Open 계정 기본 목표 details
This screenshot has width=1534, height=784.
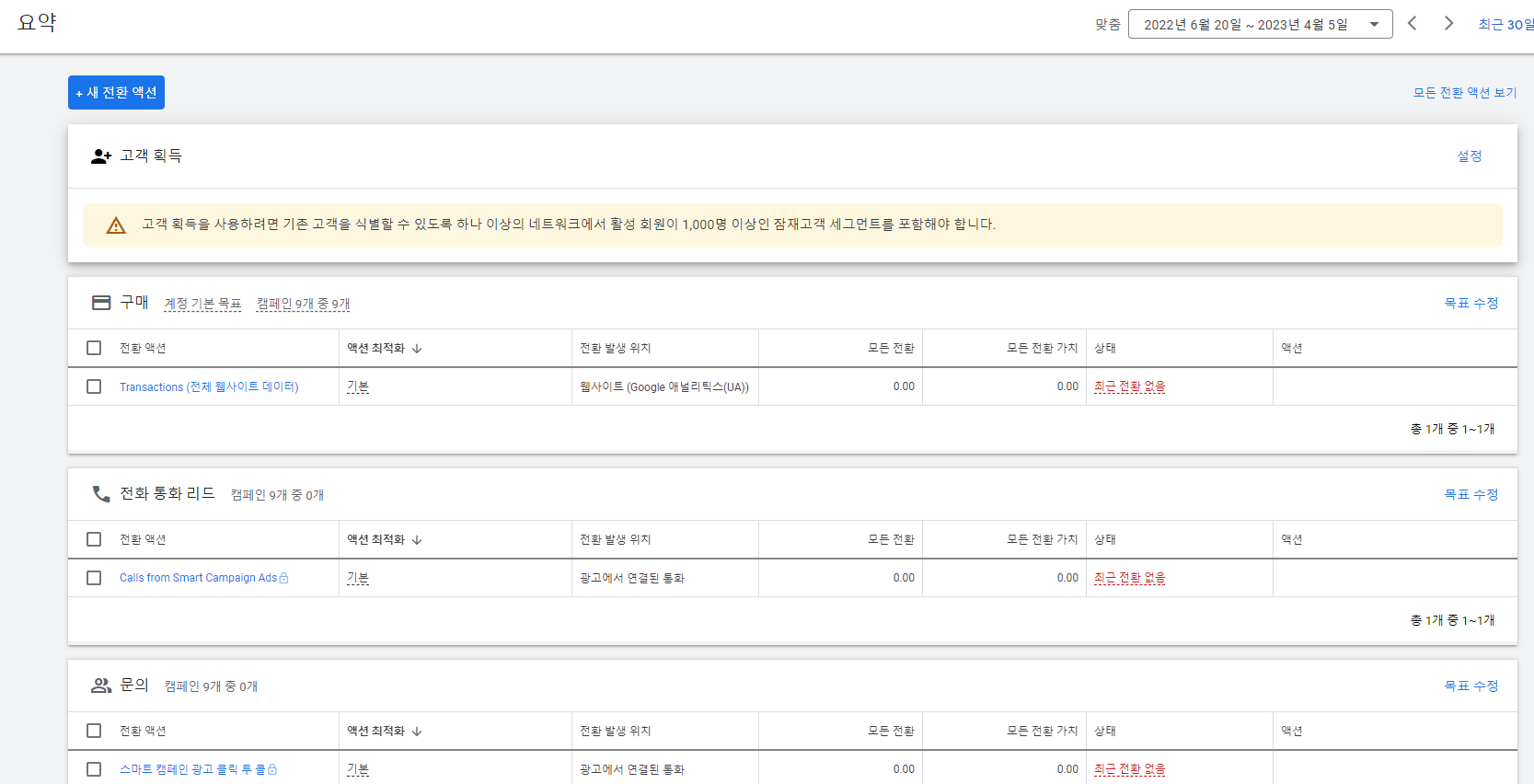(x=202, y=304)
